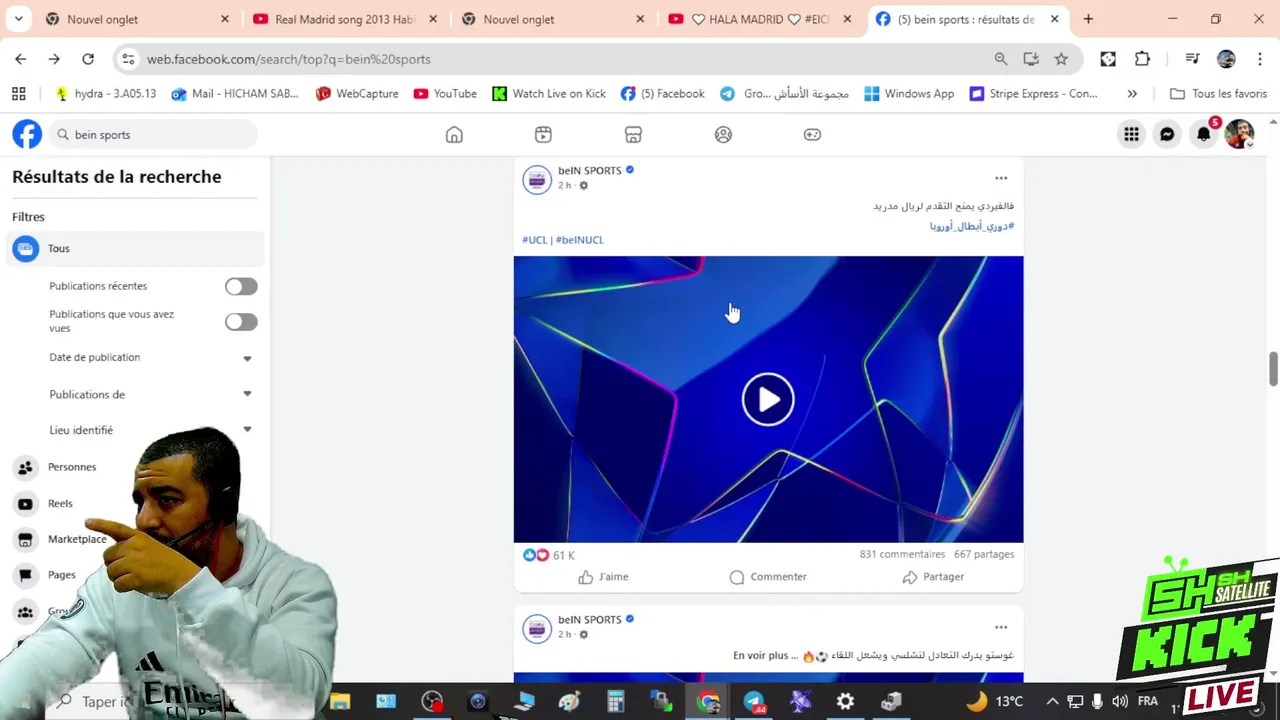Screen dimensions: 1280x720
Task: Expand Date de publication dropdown
Action: [x=247, y=358]
